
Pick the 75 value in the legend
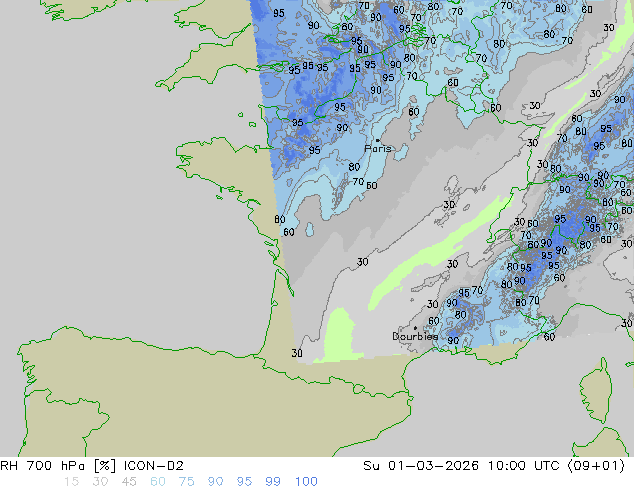(x=186, y=482)
